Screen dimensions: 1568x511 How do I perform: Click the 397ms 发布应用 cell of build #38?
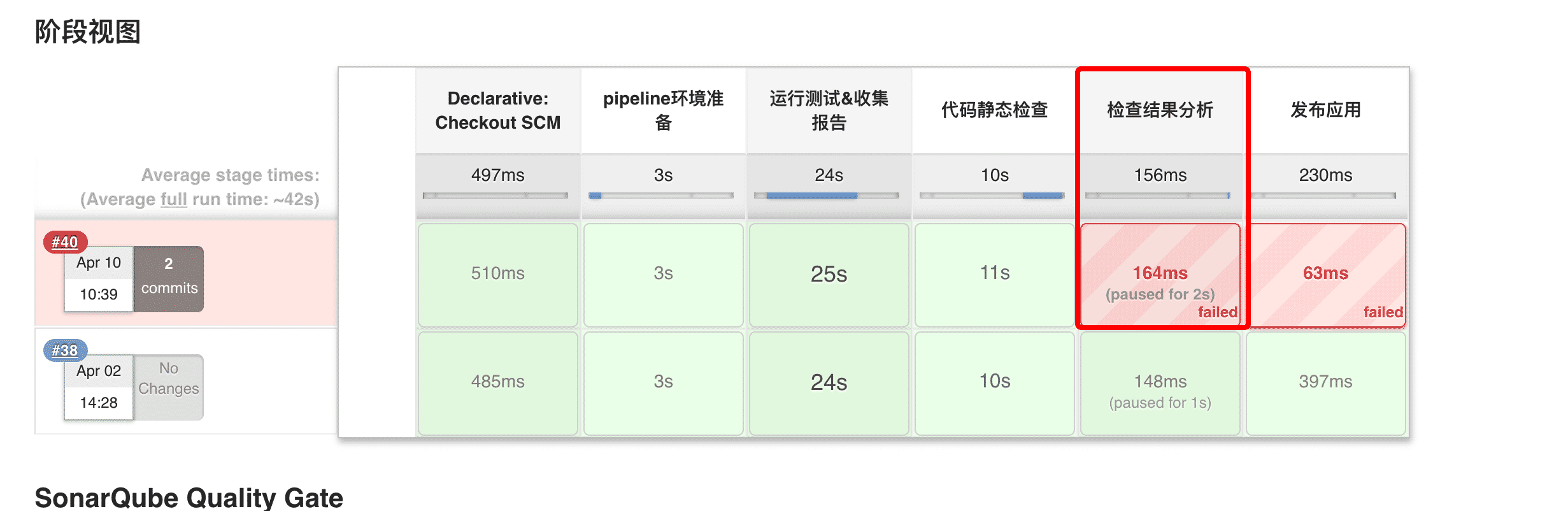click(x=1325, y=382)
